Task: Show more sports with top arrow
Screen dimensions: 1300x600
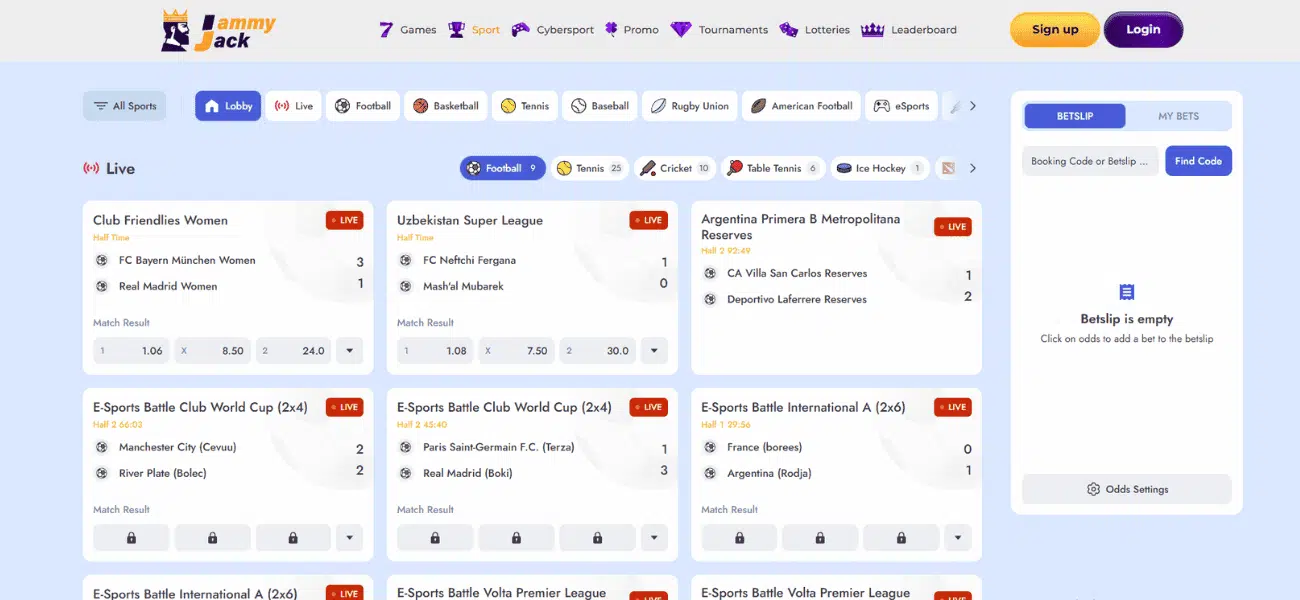Action: click(973, 106)
